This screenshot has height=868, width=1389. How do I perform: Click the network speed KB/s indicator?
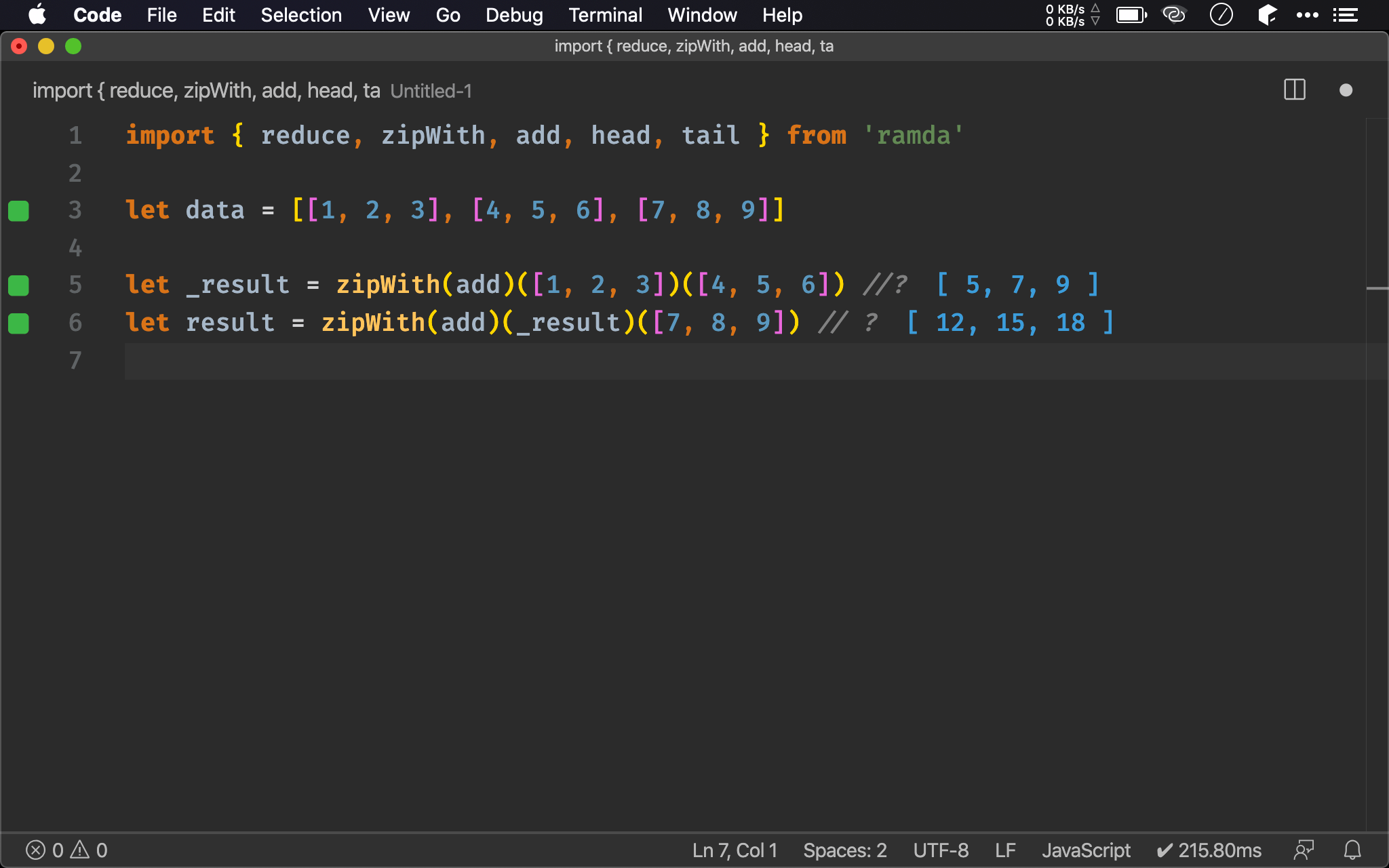[1072, 15]
